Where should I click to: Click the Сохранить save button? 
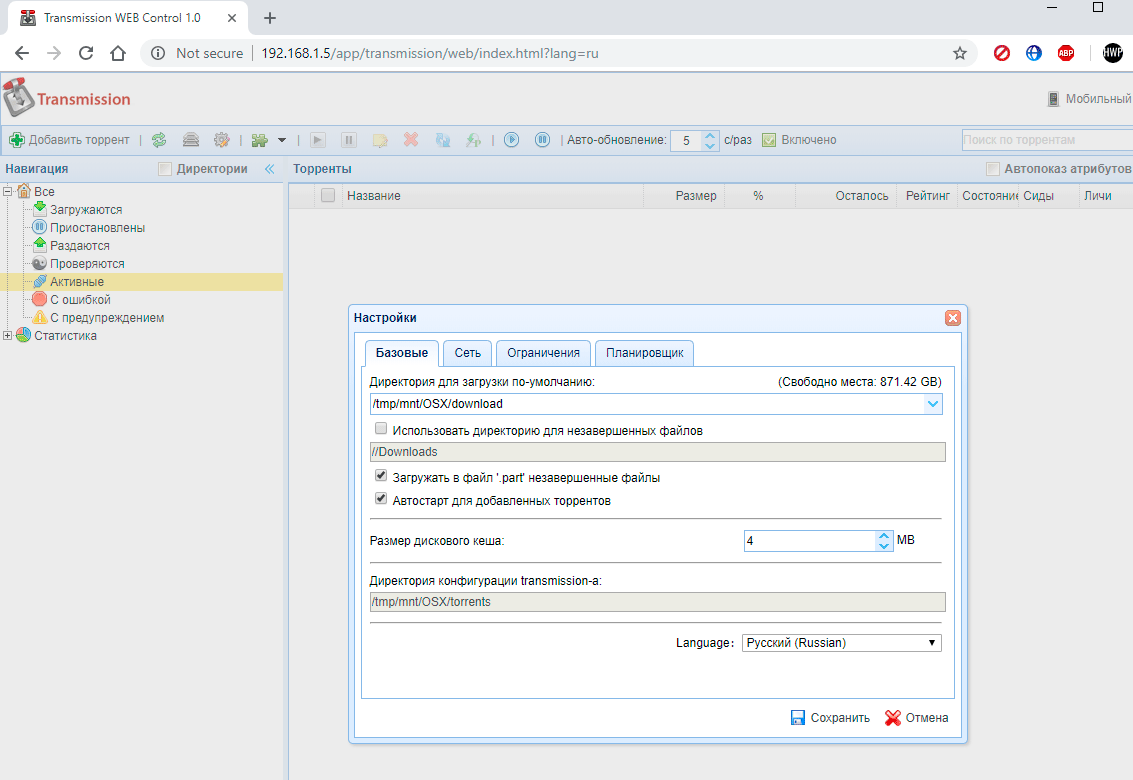(x=830, y=718)
